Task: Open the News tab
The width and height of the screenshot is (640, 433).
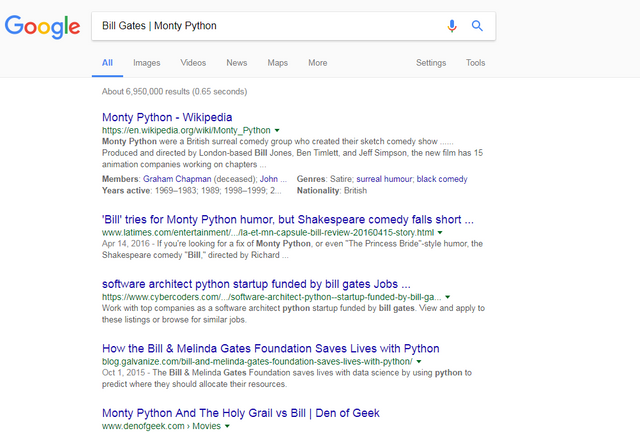Action: (x=237, y=63)
